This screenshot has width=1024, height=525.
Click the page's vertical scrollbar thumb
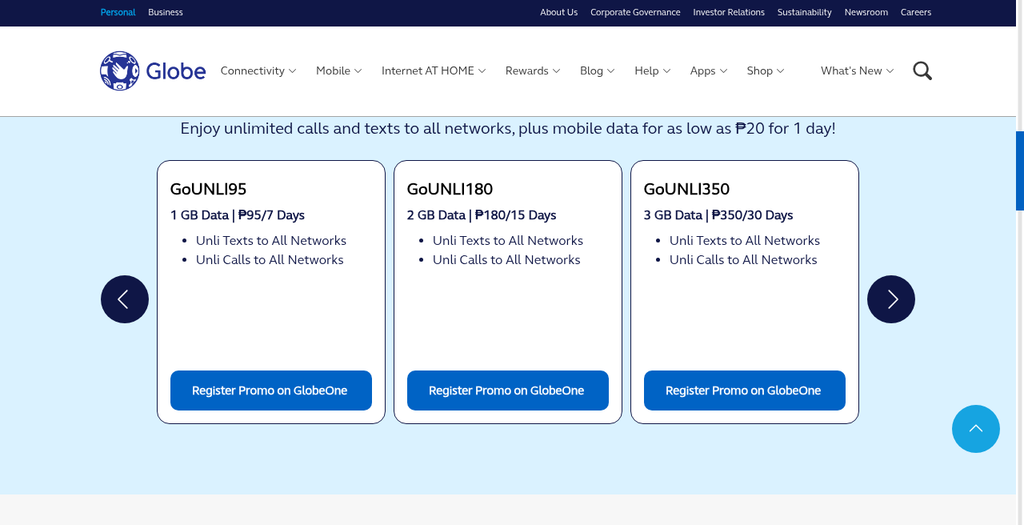pos(1019,170)
